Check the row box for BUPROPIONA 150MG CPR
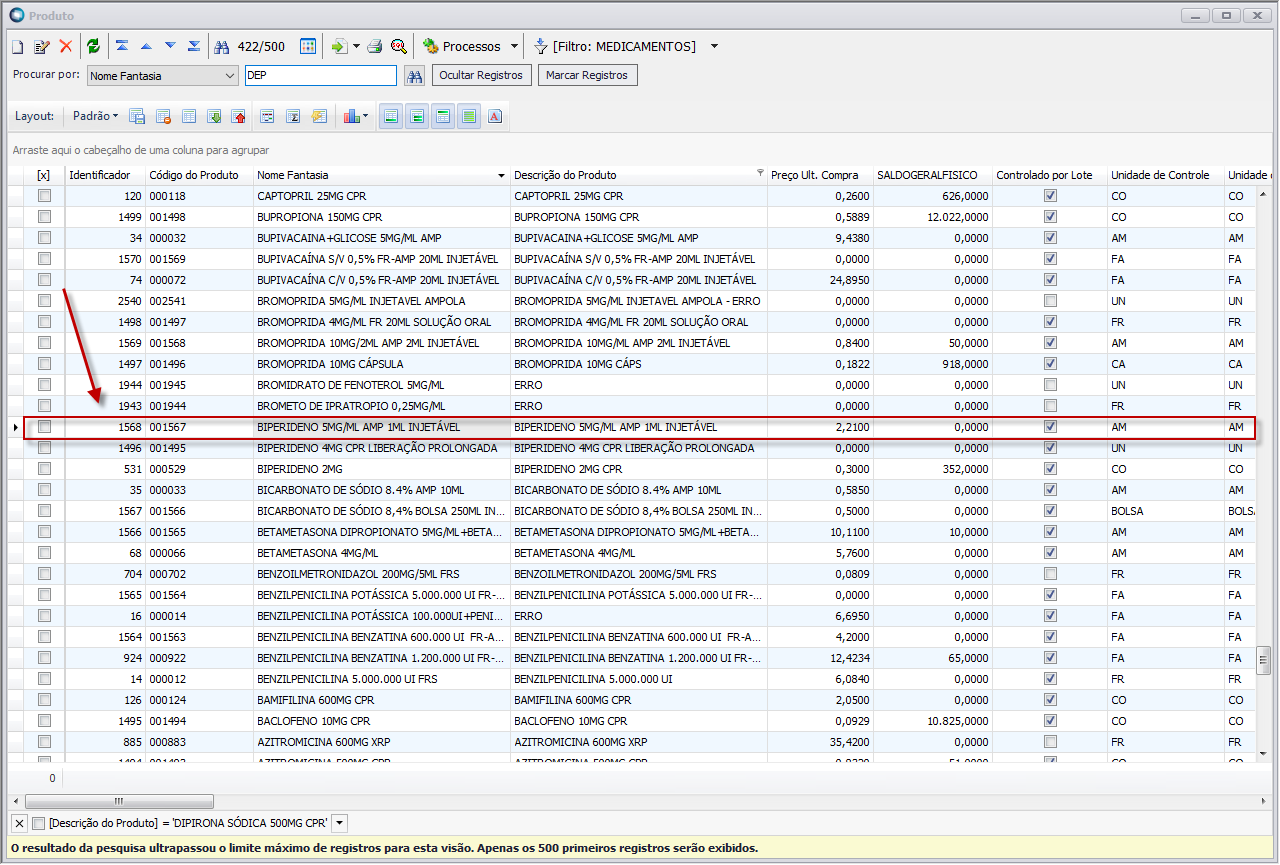The width and height of the screenshot is (1280, 865). [44, 217]
